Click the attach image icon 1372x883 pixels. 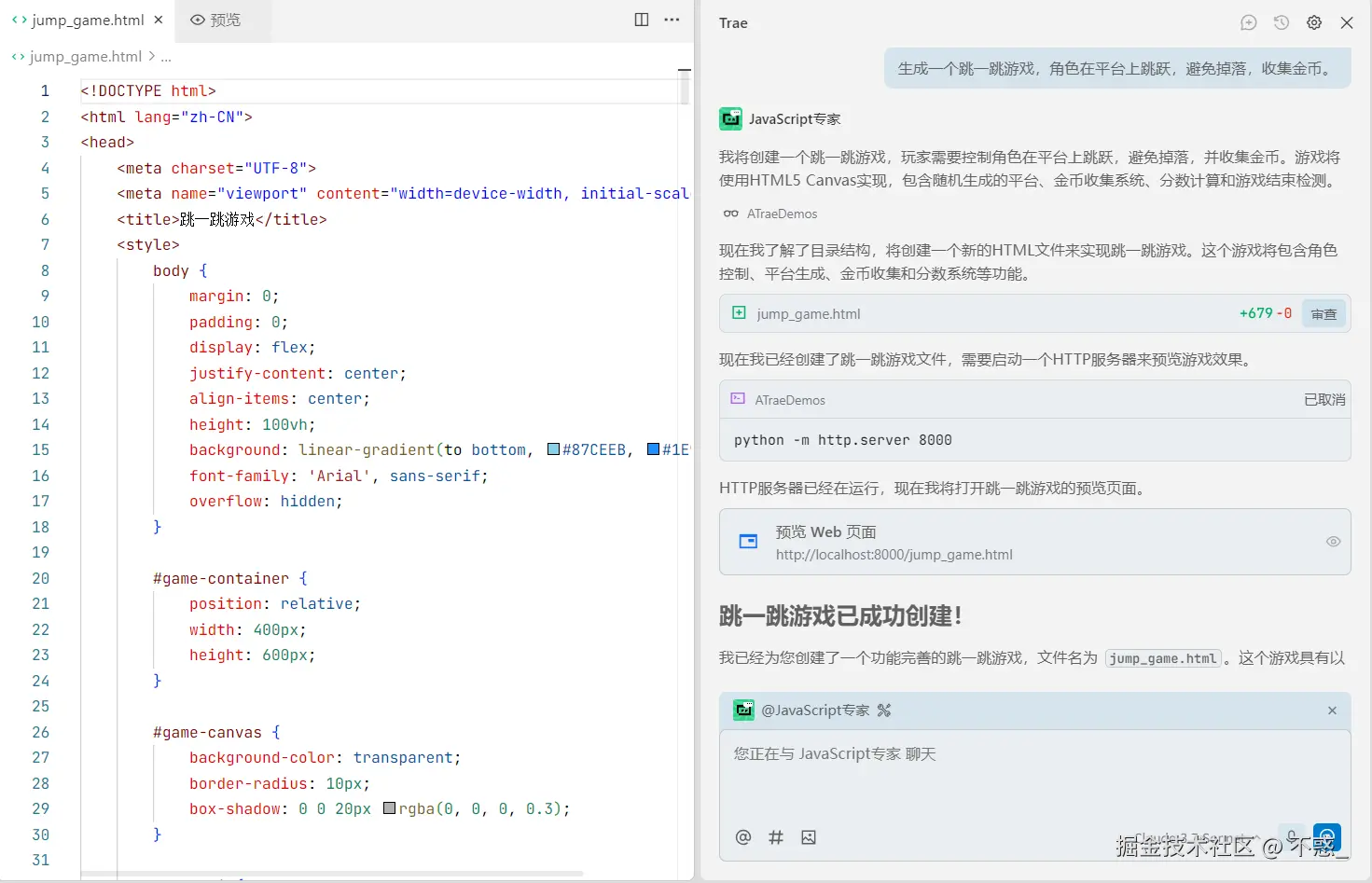coord(809,837)
